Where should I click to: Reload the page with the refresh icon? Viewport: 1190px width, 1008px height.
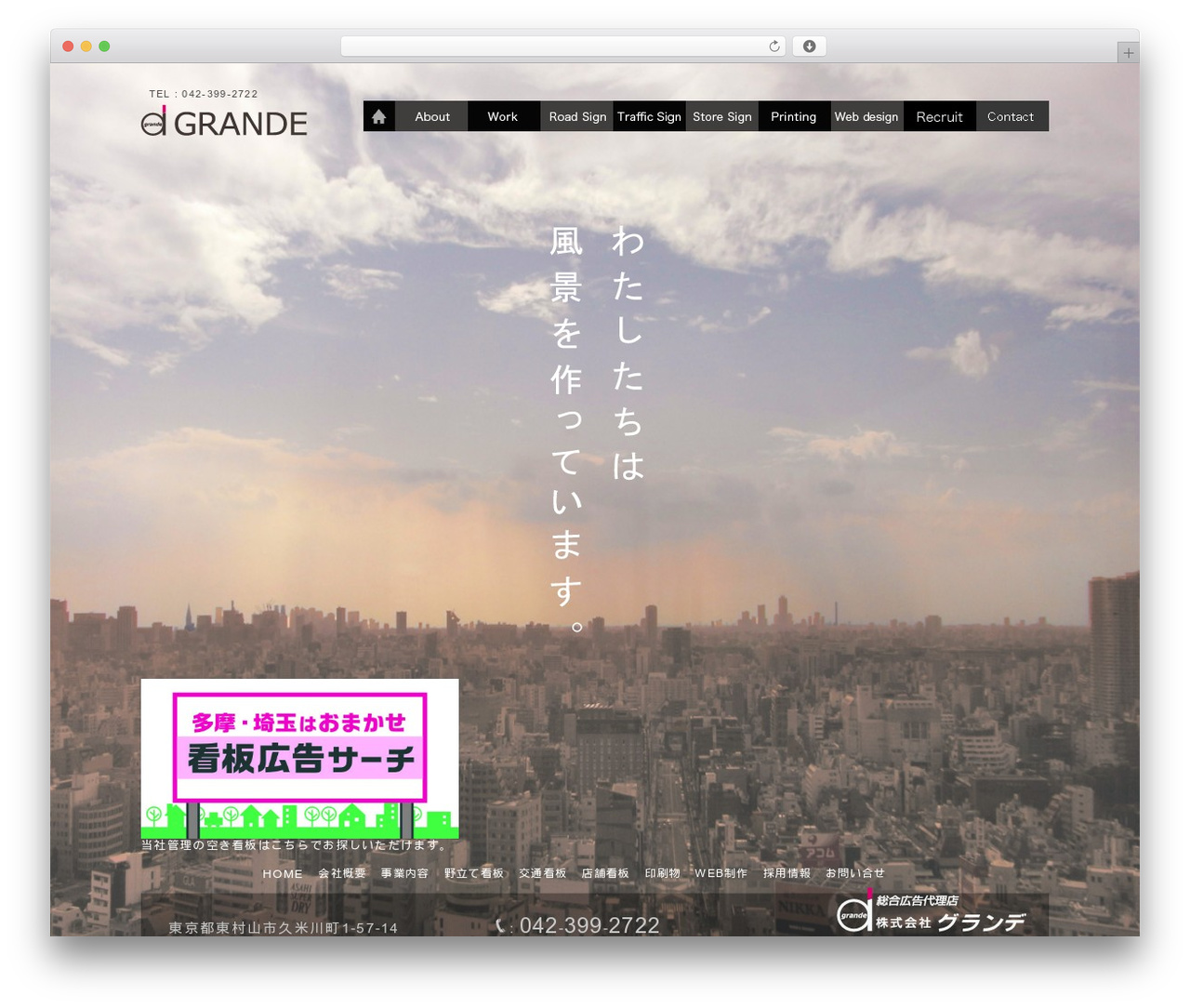[773, 46]
